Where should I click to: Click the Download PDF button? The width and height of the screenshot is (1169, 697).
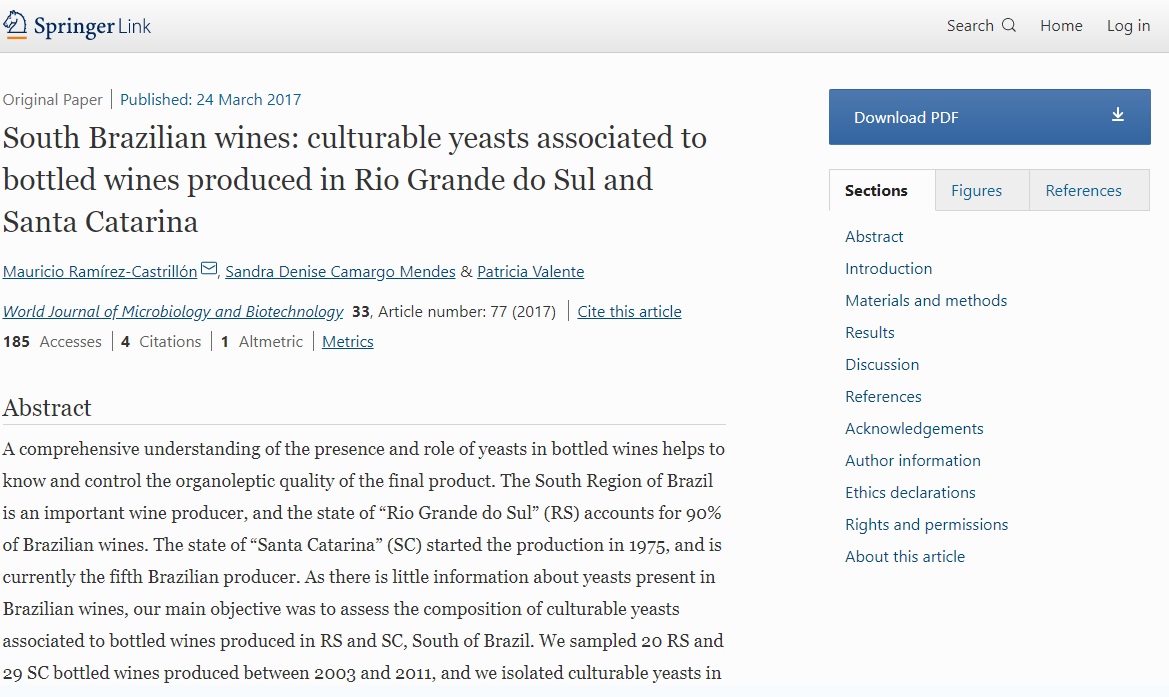[989, 117]
